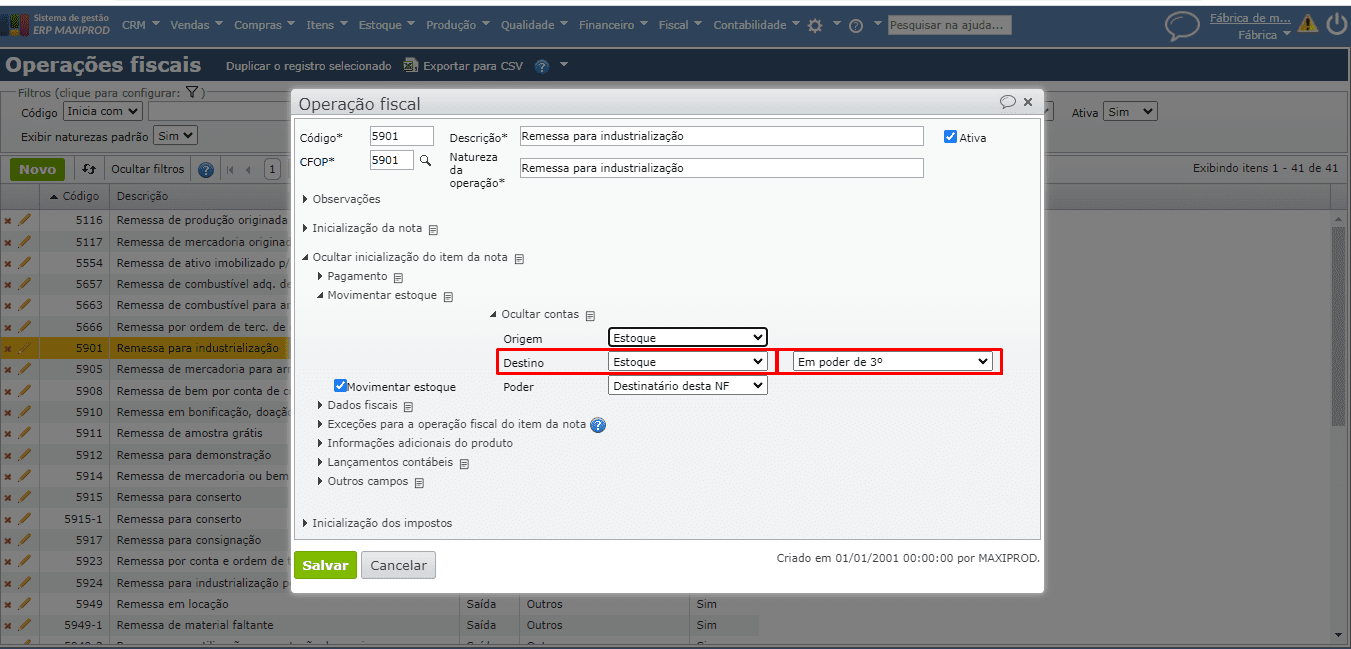Open the Vendas menu
The image size is (1351, 649).
pos(197,25)
